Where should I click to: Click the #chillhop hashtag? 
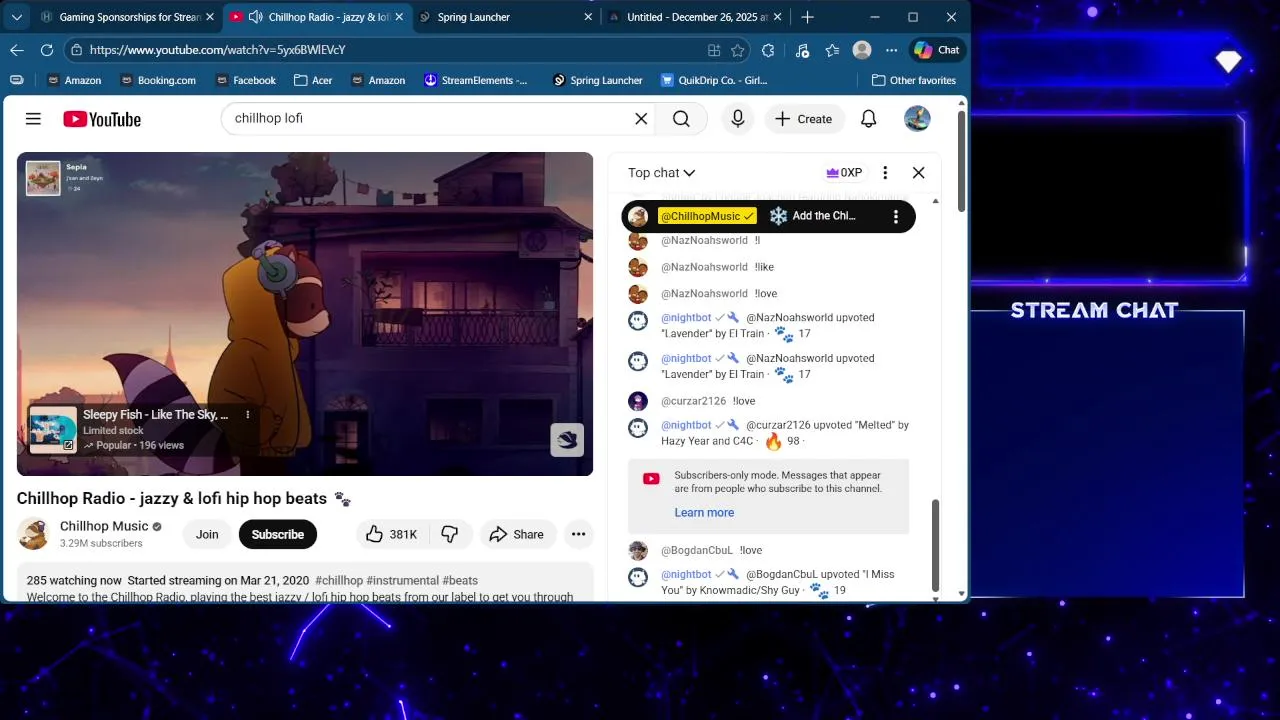pos(339,580)
